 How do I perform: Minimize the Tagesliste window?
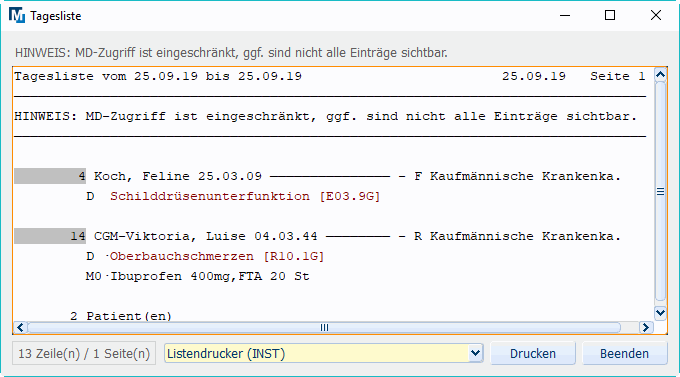pyautogui.click(x=565, y=16)
